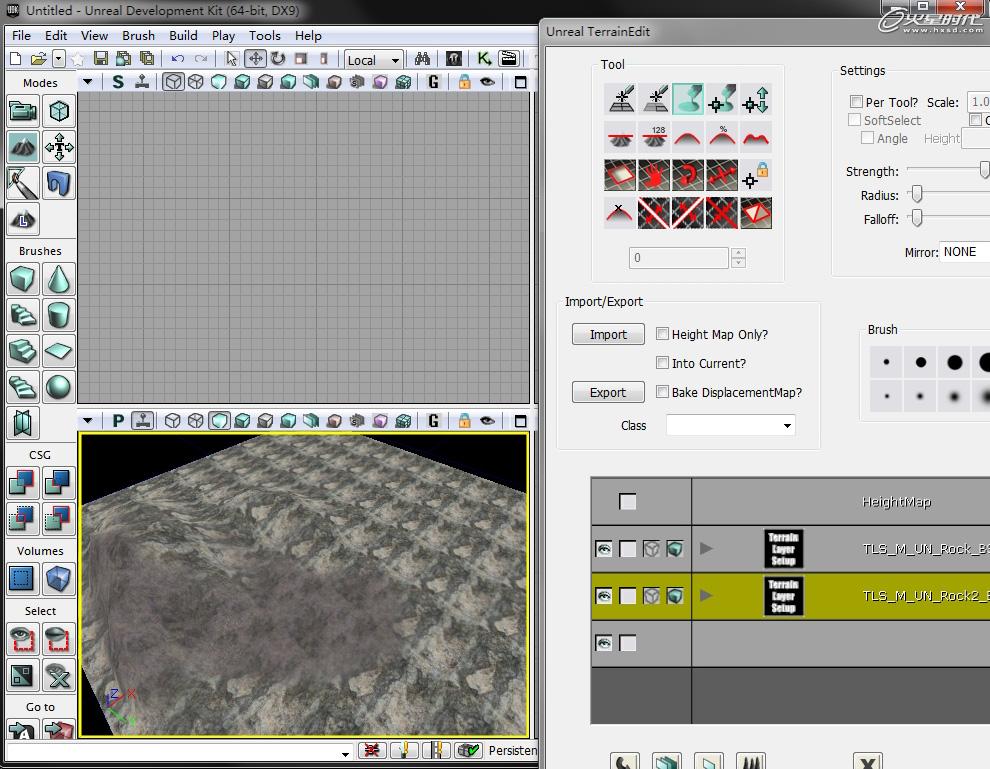Toggle HeightMap row checkbox

click(x=628, y=501)
